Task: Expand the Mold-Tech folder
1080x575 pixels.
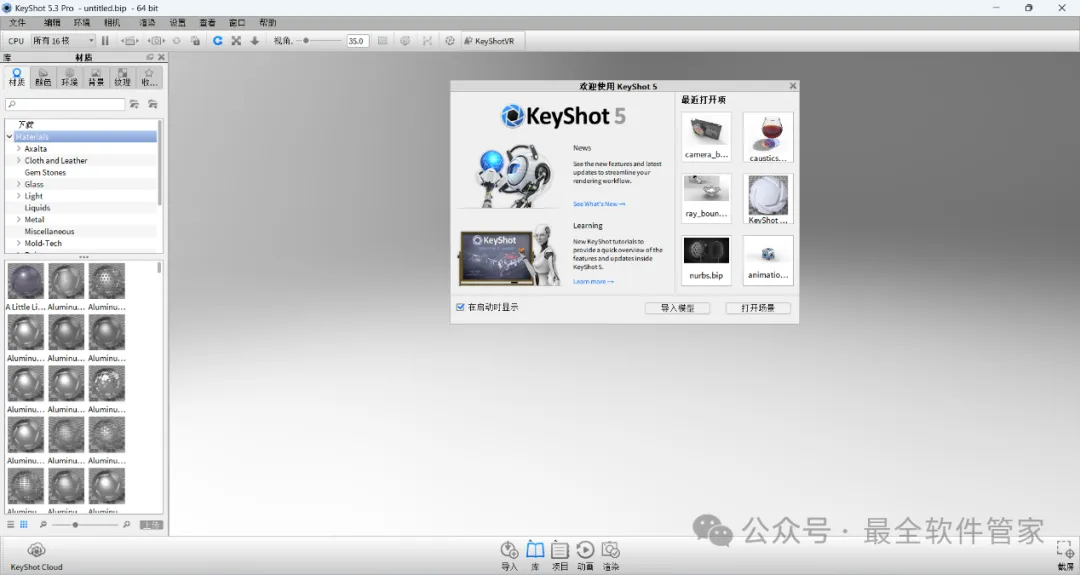Action: coord(19,243)
